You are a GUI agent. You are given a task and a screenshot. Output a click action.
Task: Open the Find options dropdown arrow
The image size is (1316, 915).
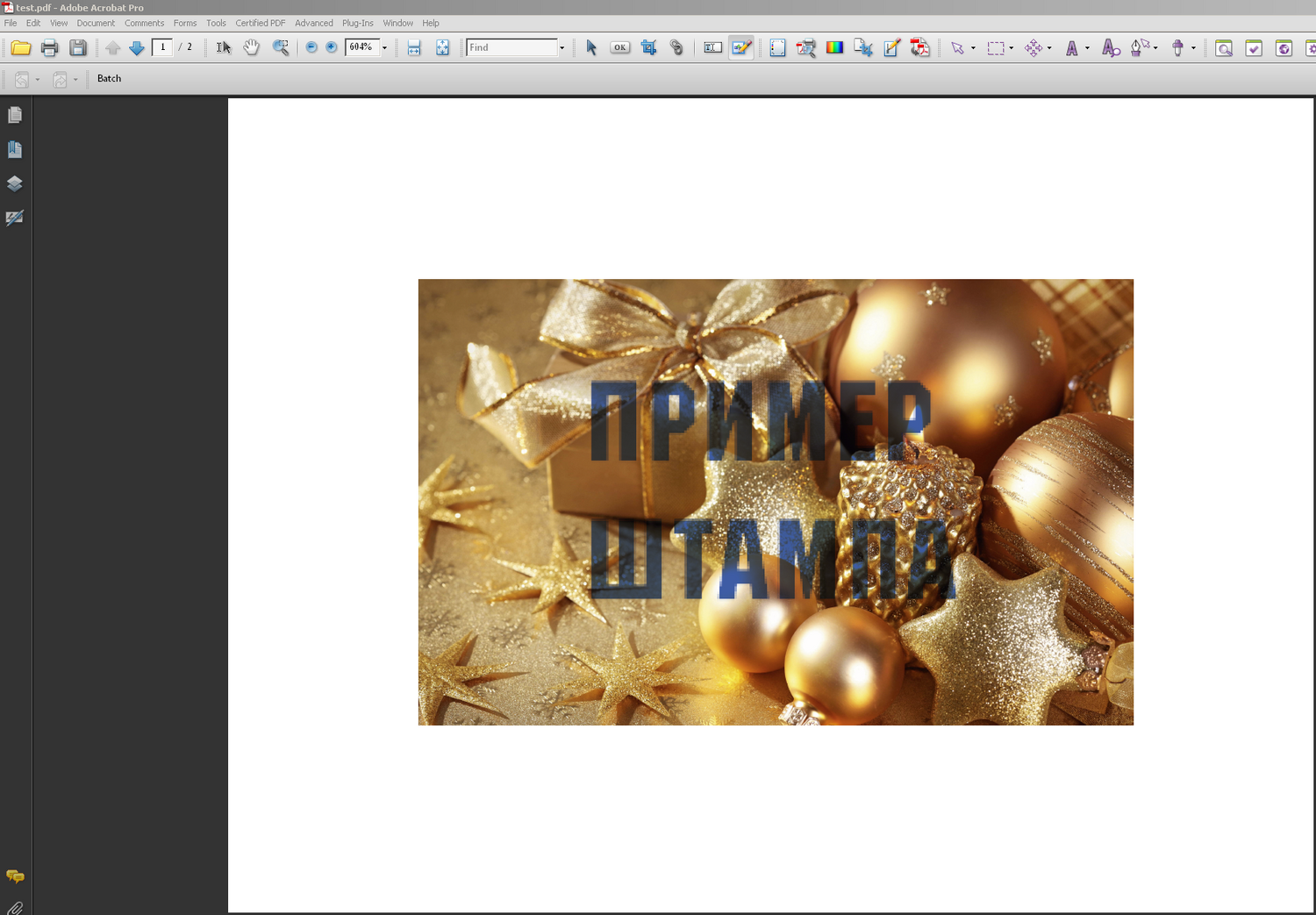coord(562,47)
